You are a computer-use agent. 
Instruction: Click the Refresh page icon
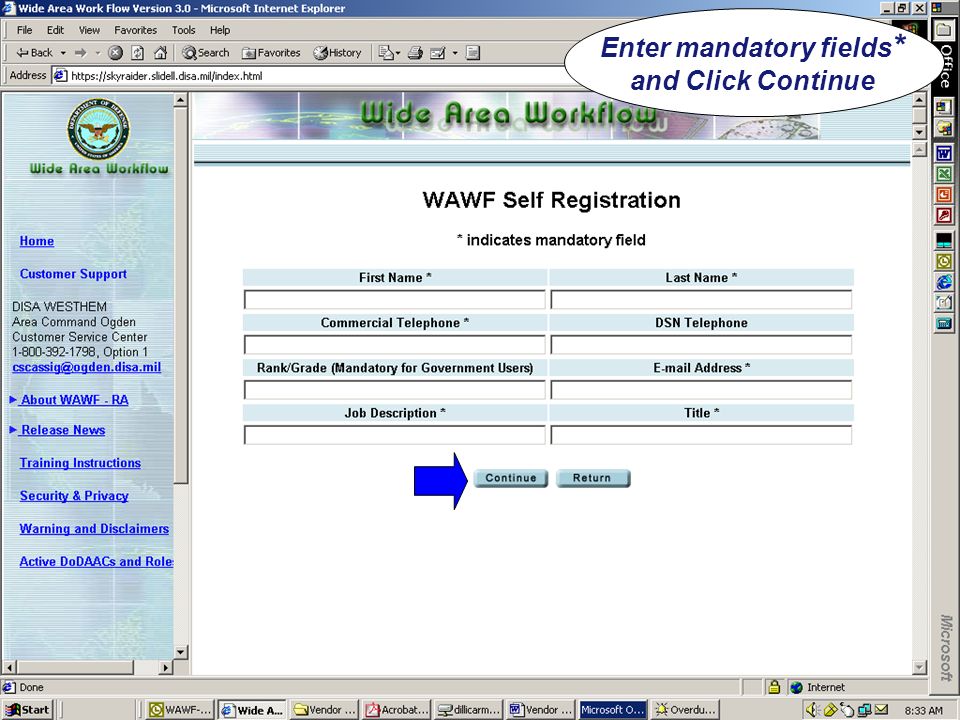pyautogui.click(x=138, y=53)
